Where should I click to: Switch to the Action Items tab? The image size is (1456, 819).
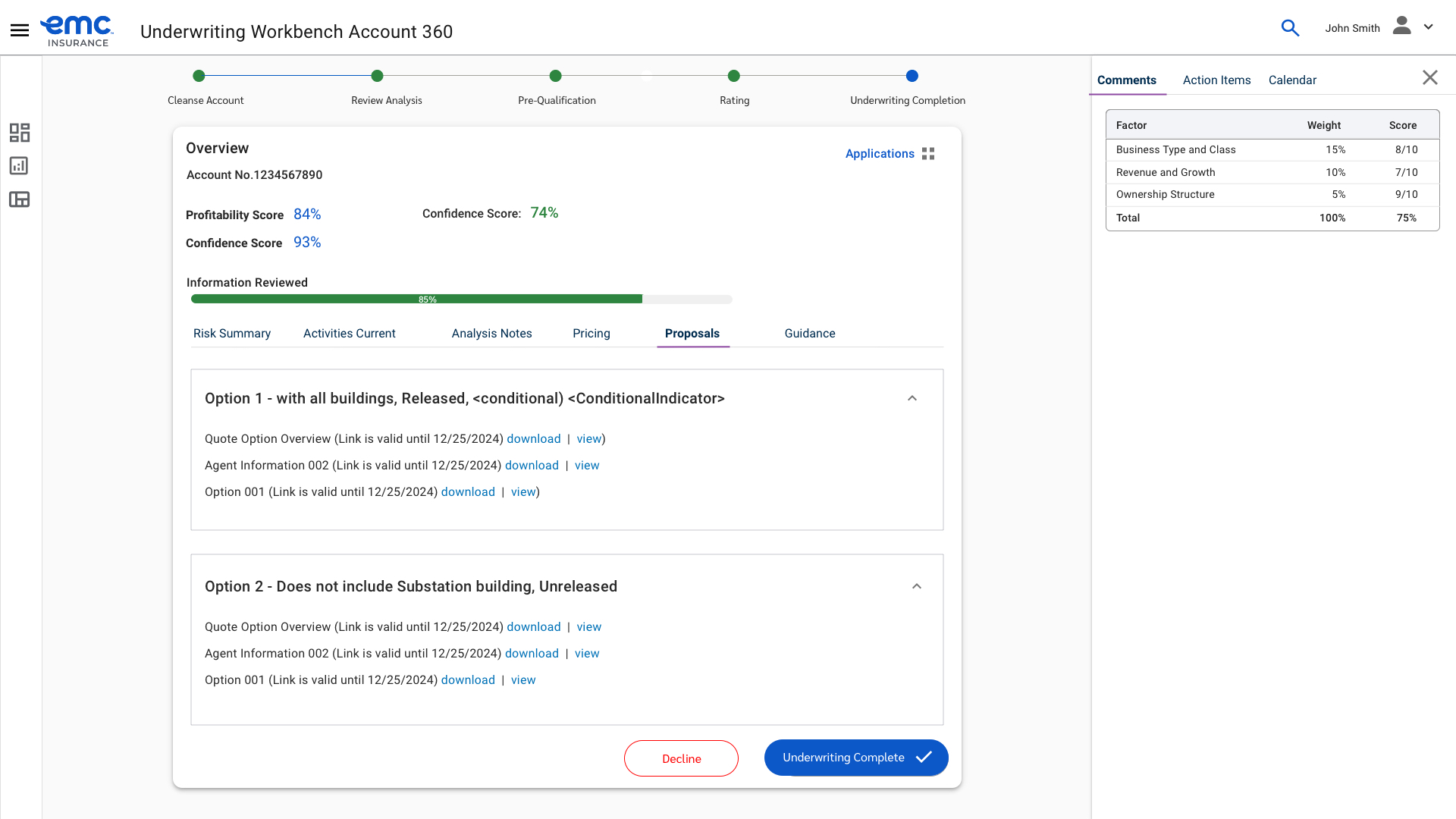tap(1216, 80)
